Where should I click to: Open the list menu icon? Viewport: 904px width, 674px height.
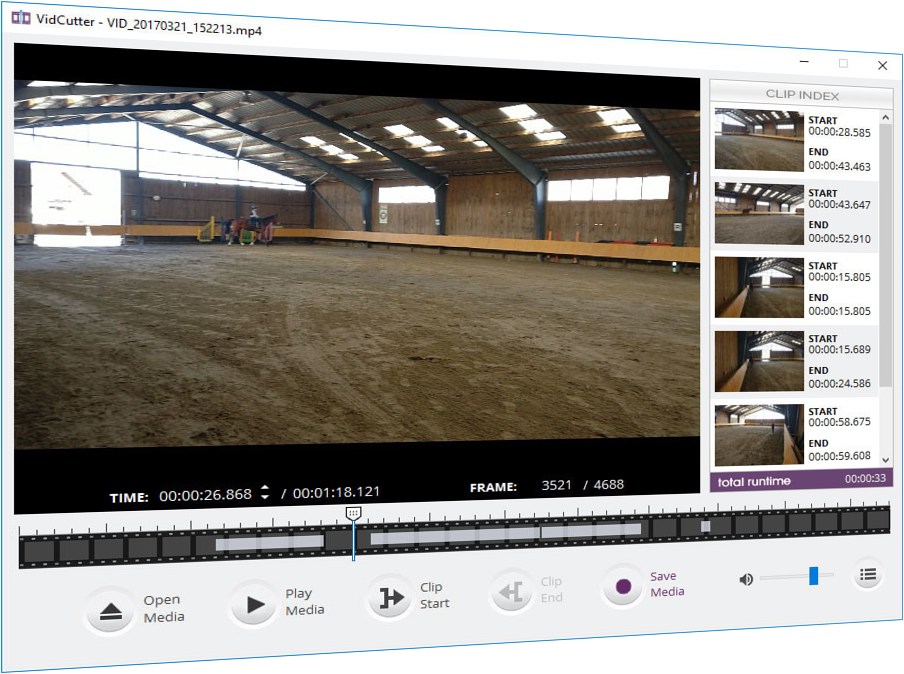(x=868, y=574)
